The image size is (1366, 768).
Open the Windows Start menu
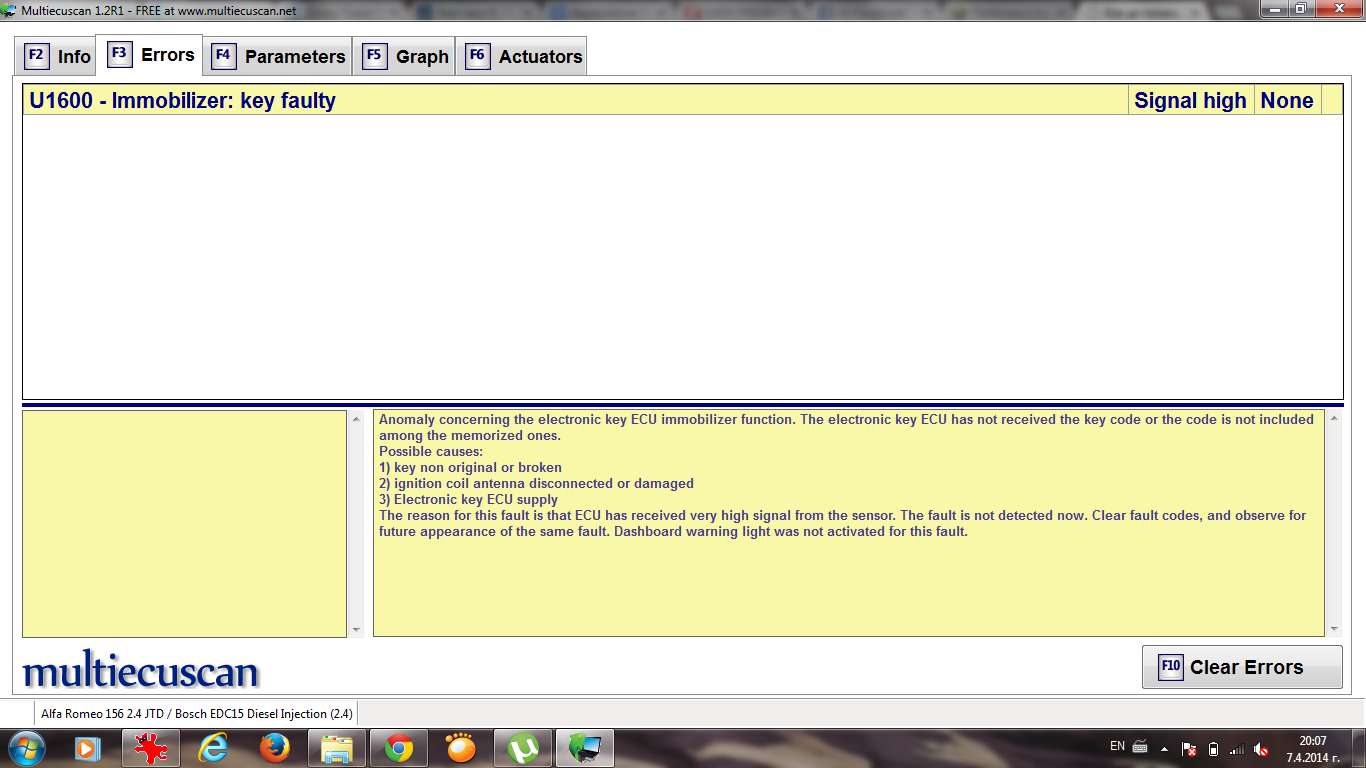click(x=25, y=747)
